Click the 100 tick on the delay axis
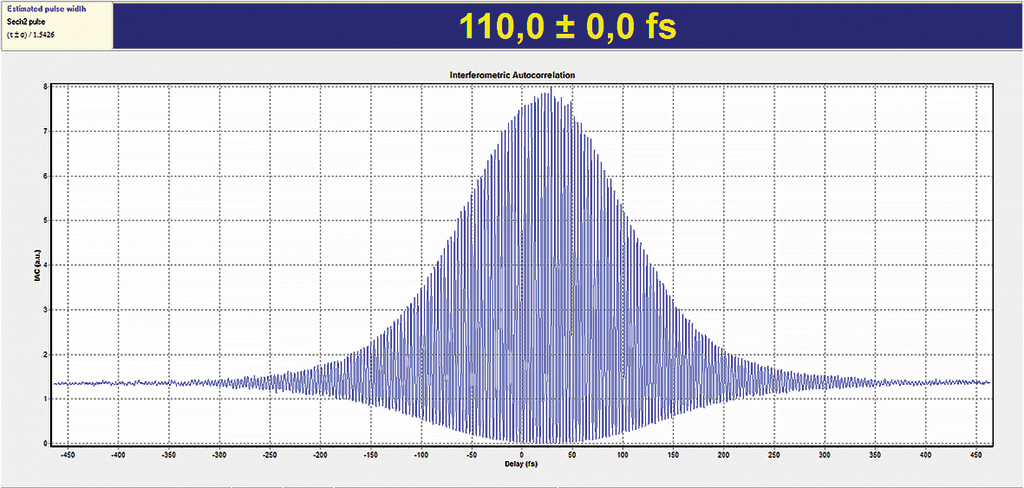This screenshot has height=488, width=1024. (622, 454)
